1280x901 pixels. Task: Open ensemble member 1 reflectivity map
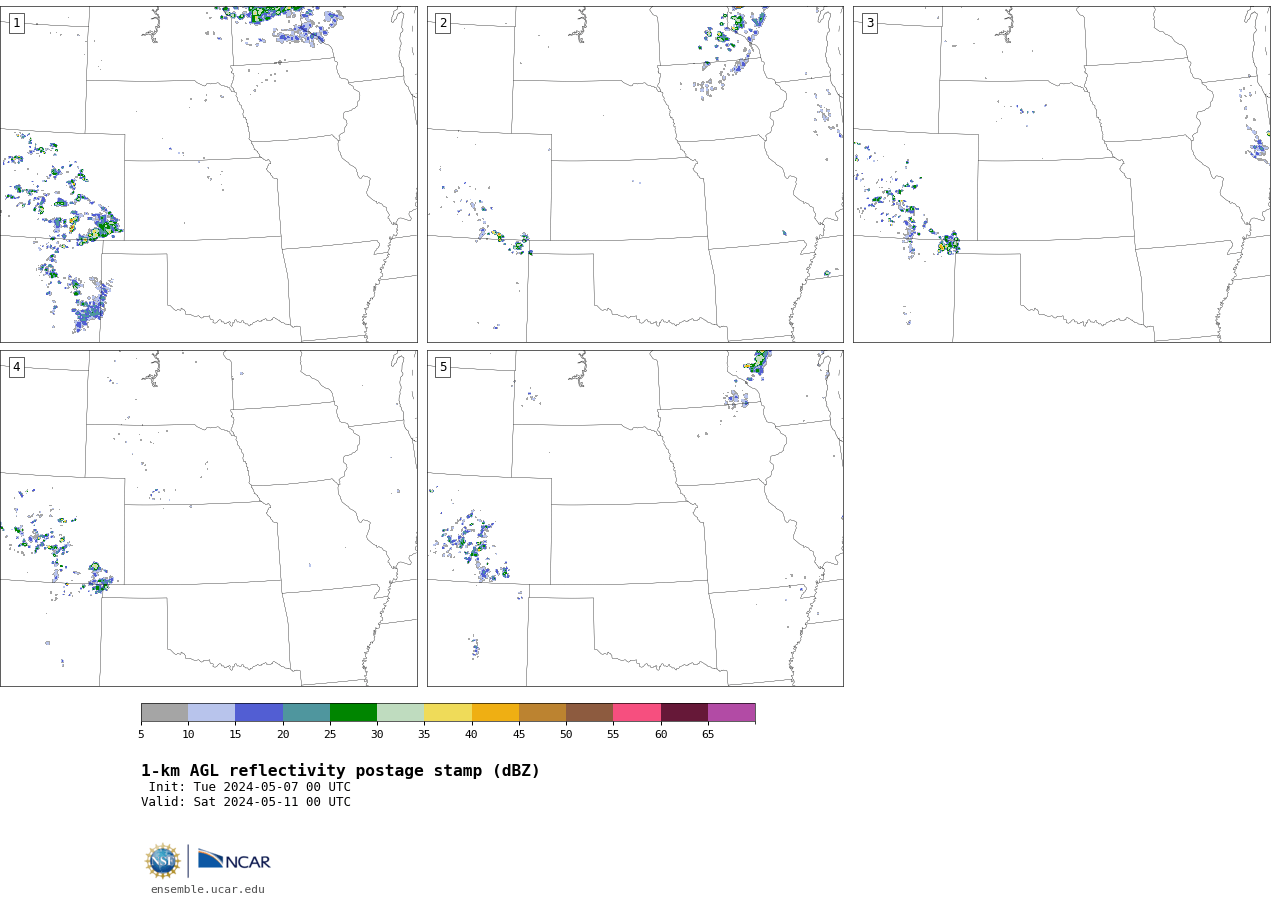coord(208,174)
